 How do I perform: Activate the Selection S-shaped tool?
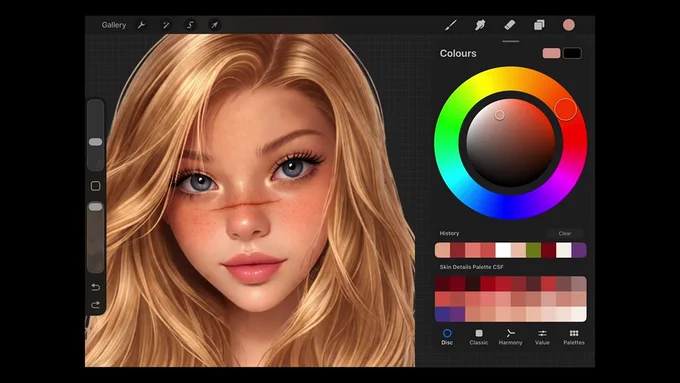pyautogui.click(x=190, y=25)
